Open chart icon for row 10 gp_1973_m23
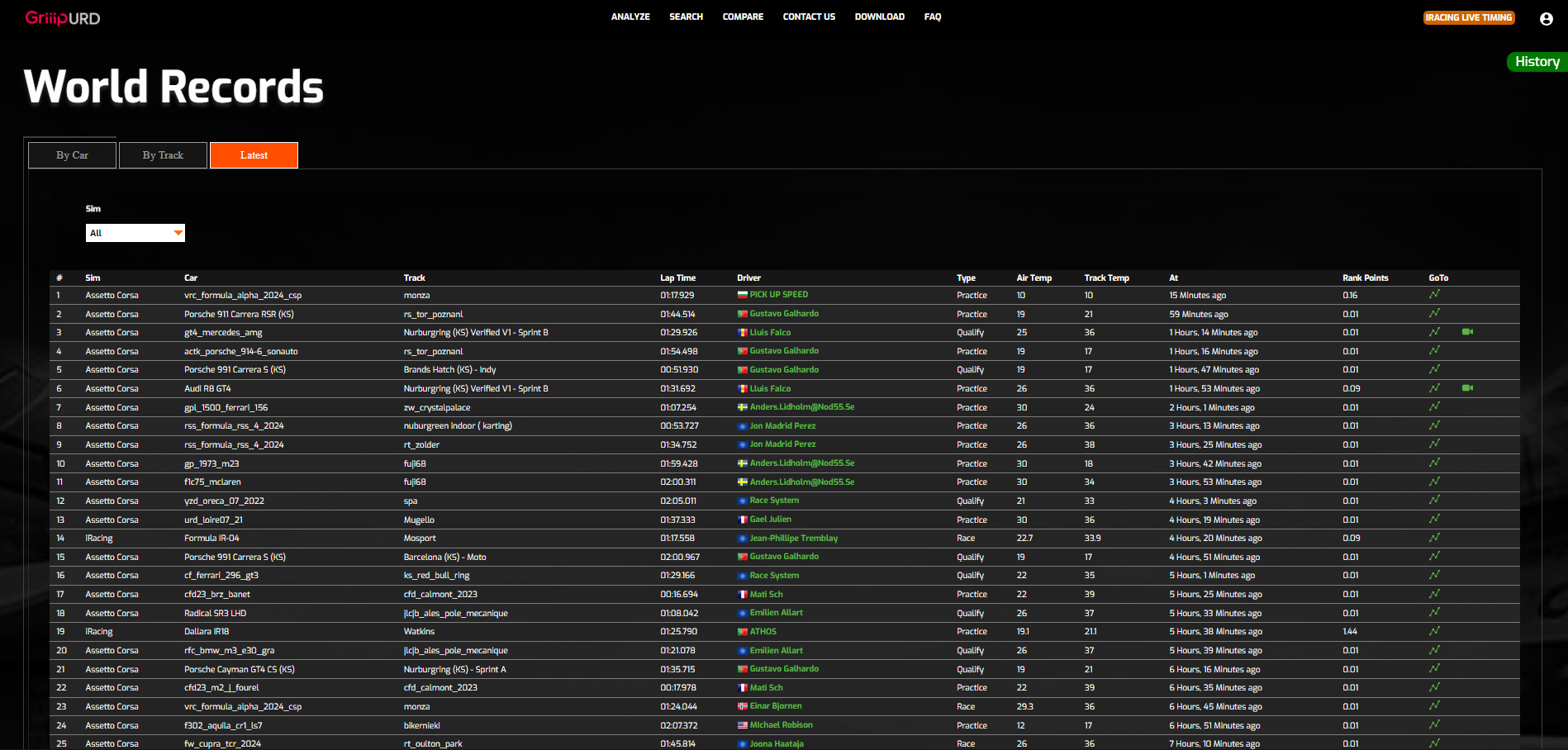This screenshot has height=750, width=1568. 1434,463
